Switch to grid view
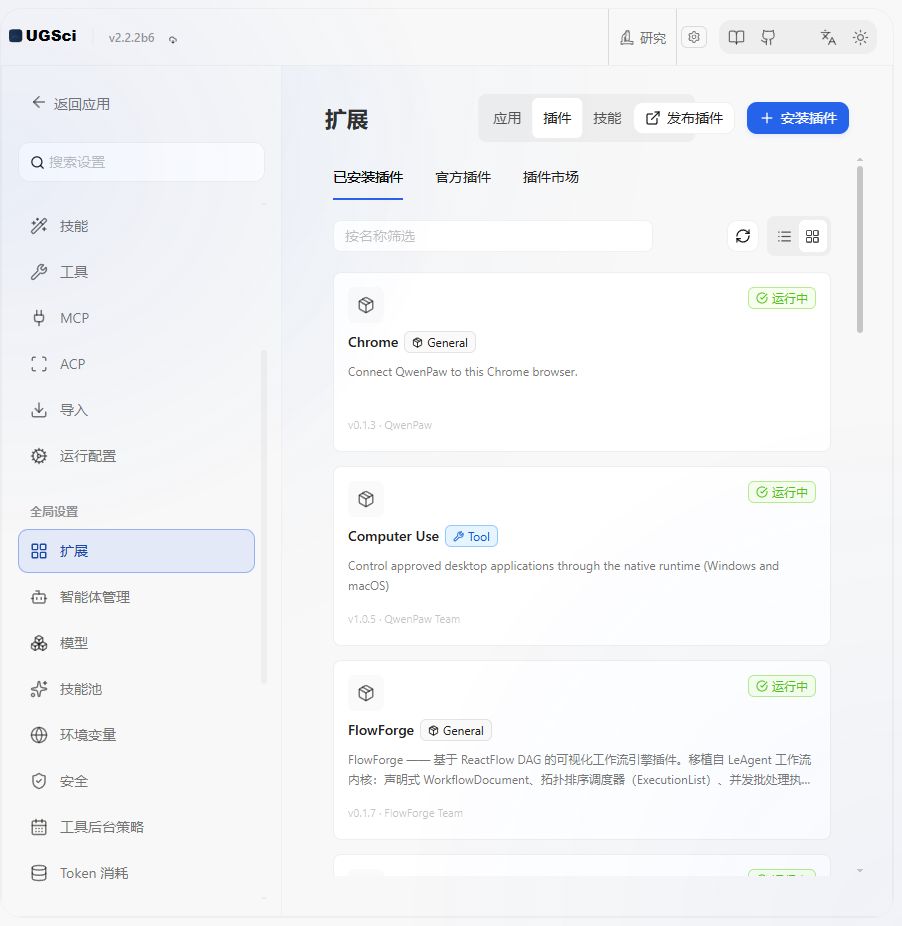Screen dimensions: 902x926 [812, 236]
